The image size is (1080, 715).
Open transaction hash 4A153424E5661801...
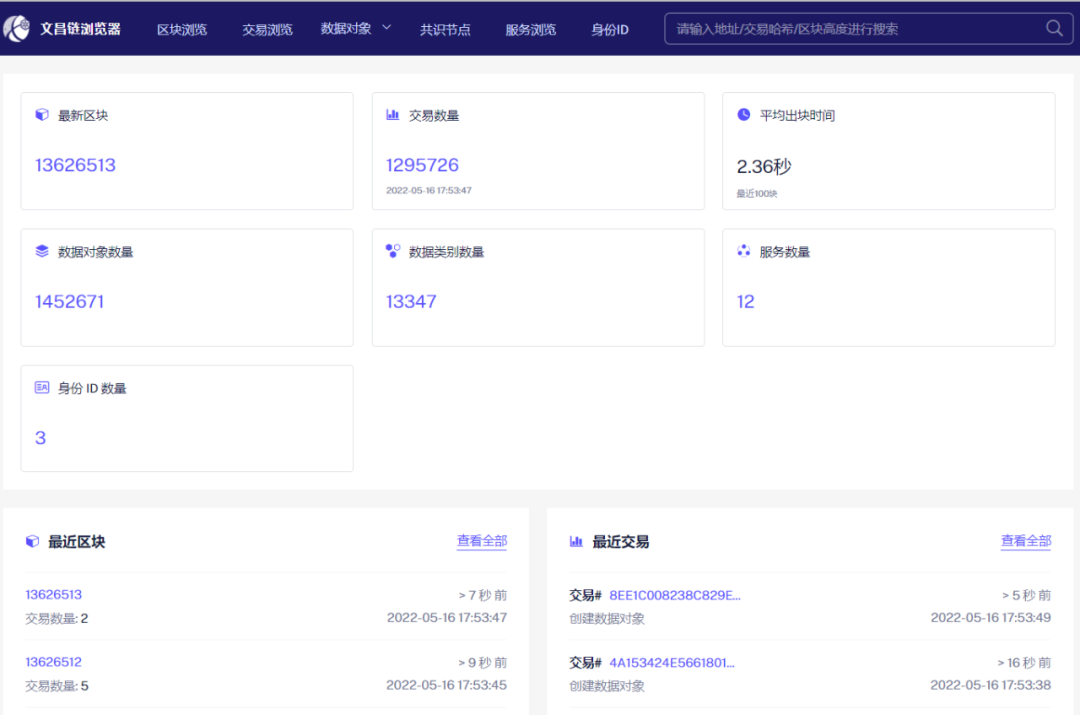pos(672,663)
